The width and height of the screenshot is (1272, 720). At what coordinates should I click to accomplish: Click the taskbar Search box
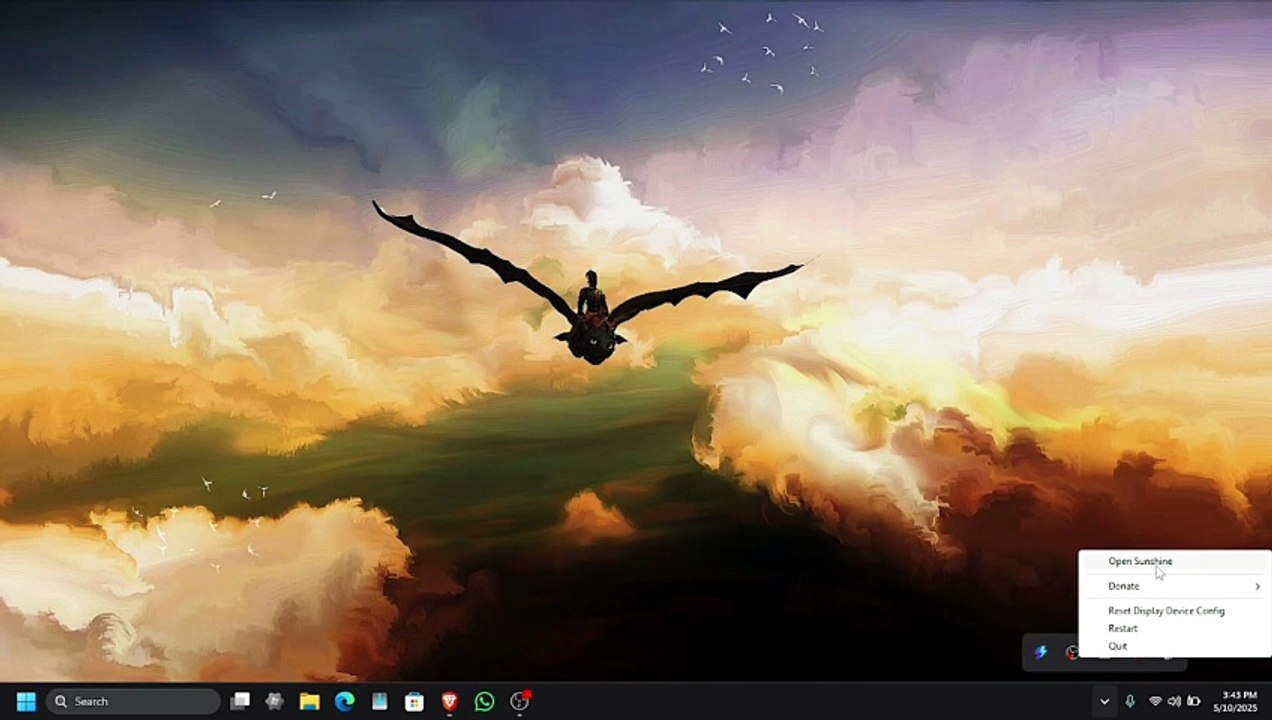point(133,701)
